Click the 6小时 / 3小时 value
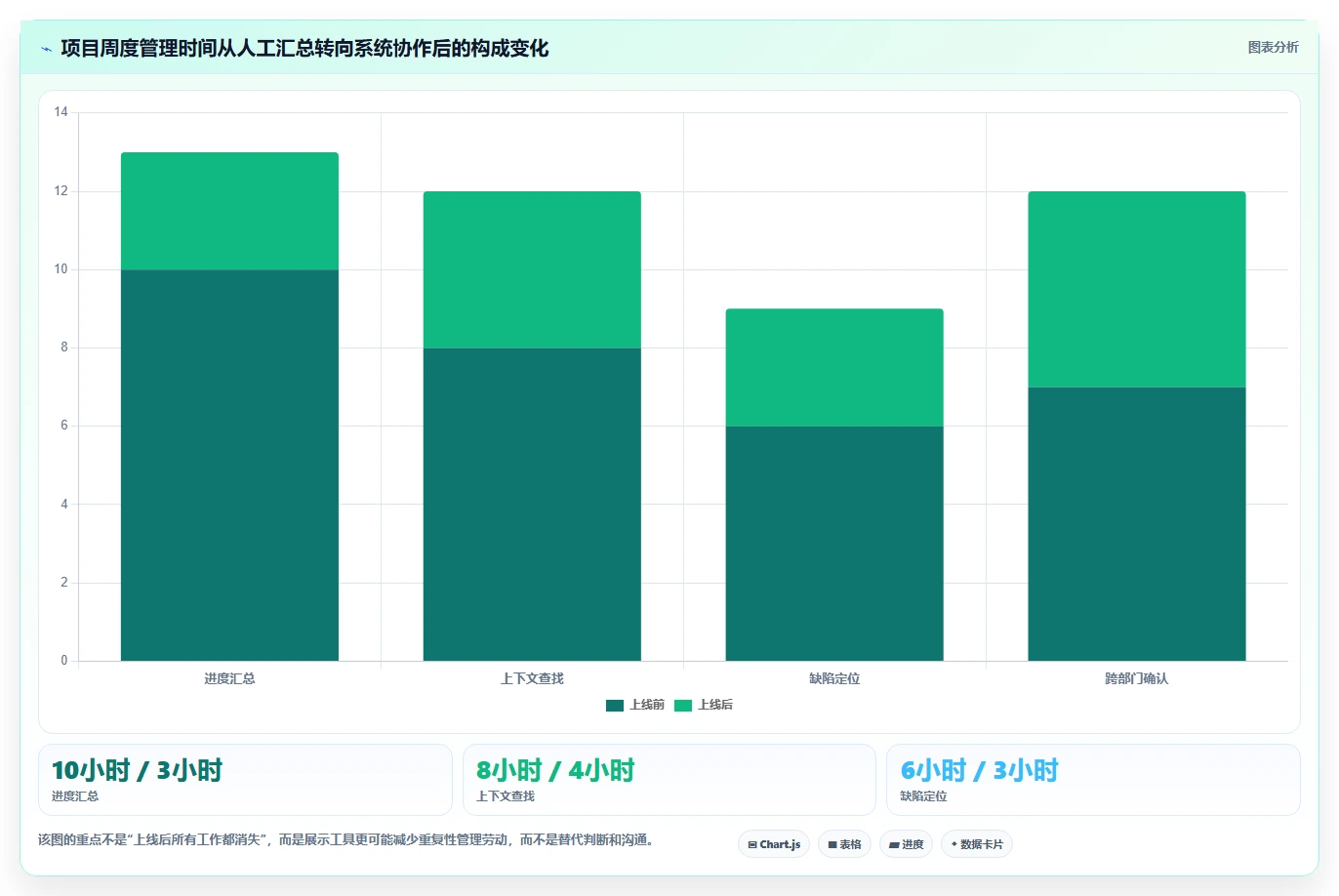This screenshot has width=1339, height=896. (979, 770)
